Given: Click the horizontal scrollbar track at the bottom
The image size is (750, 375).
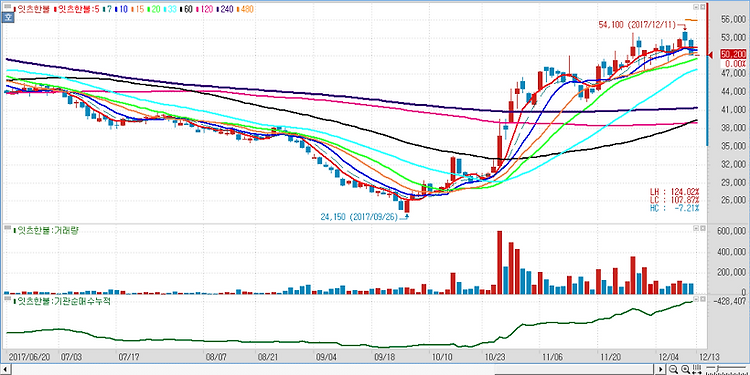Looking at the screenshot, I should pyautogui.click(x=332, y=370).
